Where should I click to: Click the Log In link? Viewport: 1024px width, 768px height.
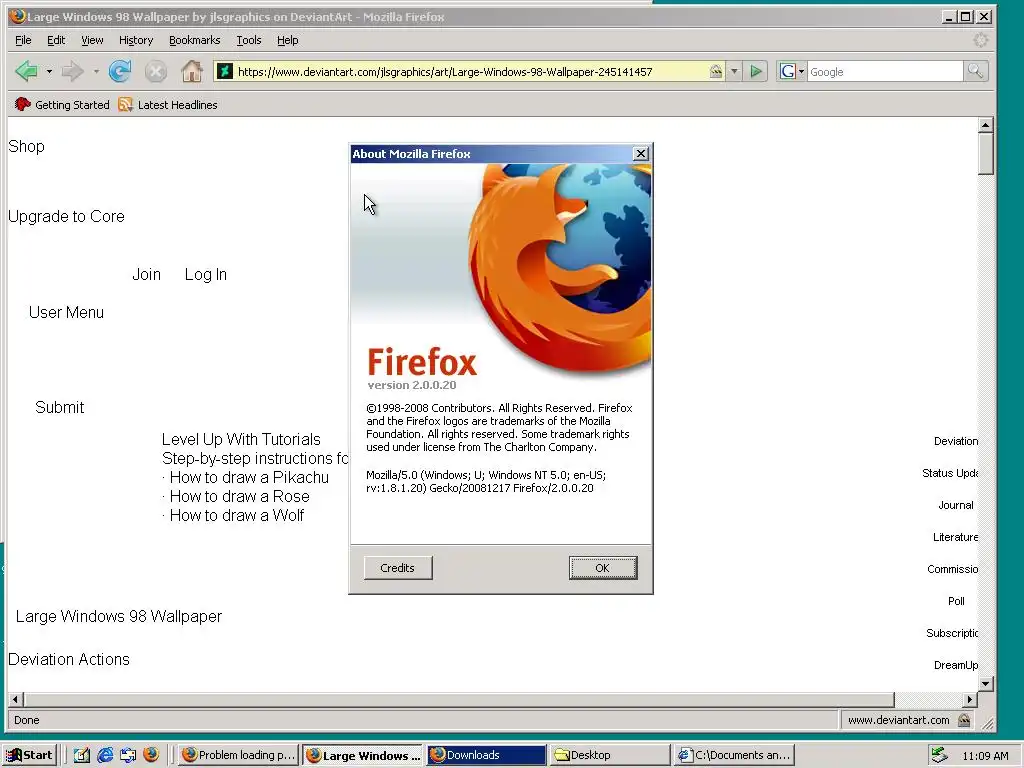click(x=206, y=274)
